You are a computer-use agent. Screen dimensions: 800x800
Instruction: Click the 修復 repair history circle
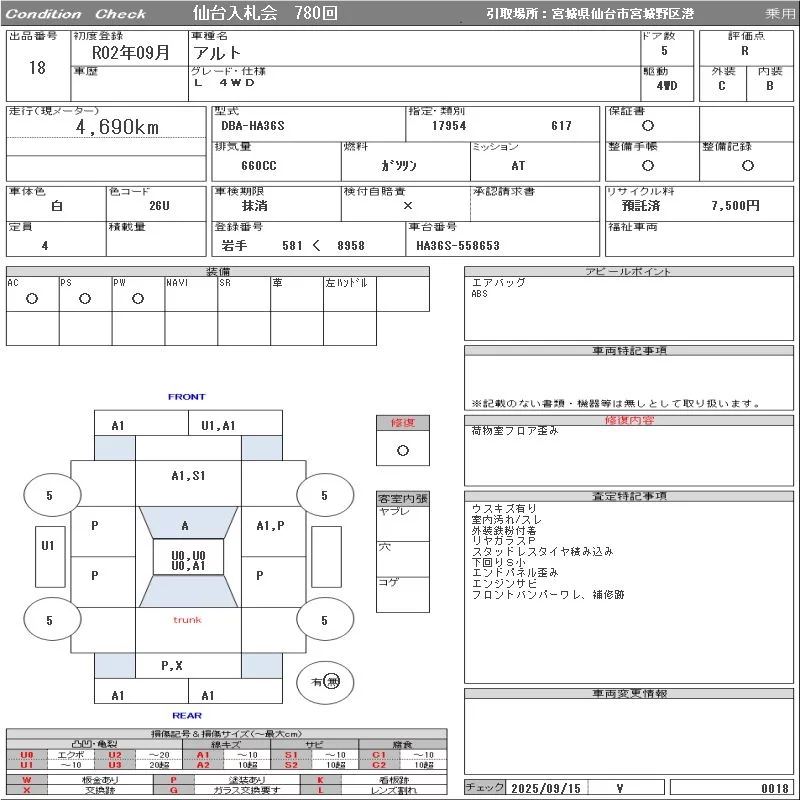402,450
